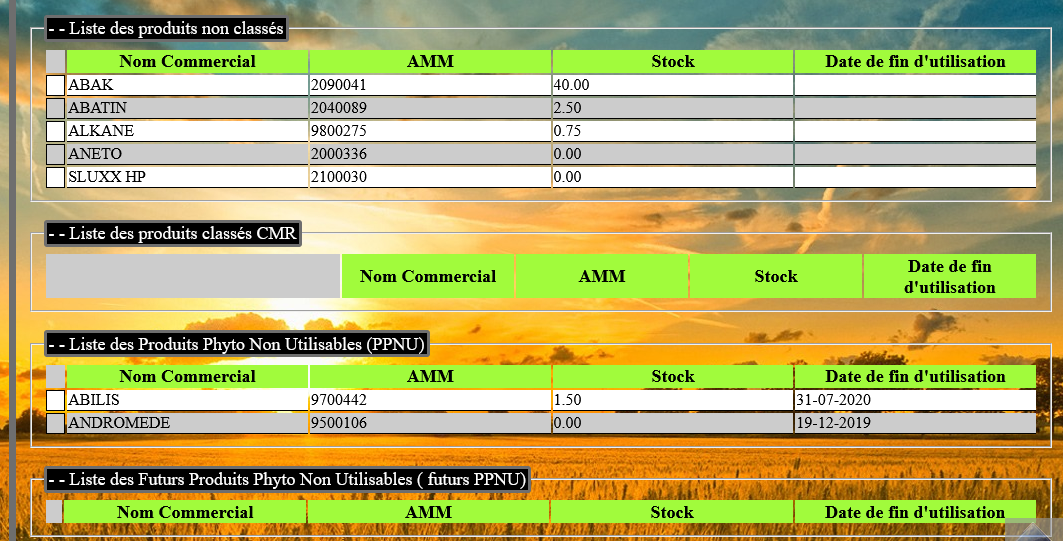The image size is (1063, 541).
Task: Click AMM number 9800275
Action: pos(339,131)
